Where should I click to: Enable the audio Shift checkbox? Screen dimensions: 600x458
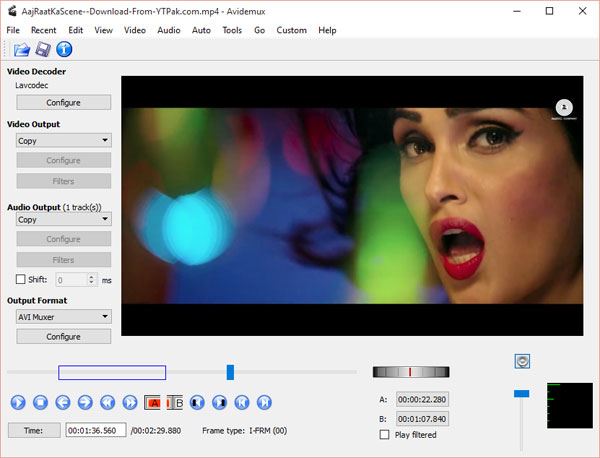click(x=21, y=279)
